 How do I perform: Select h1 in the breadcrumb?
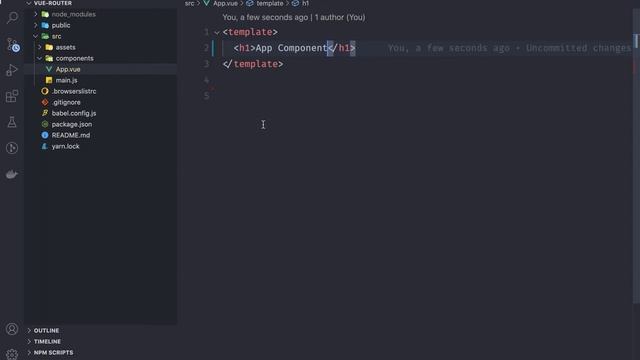tap(305, 3)
